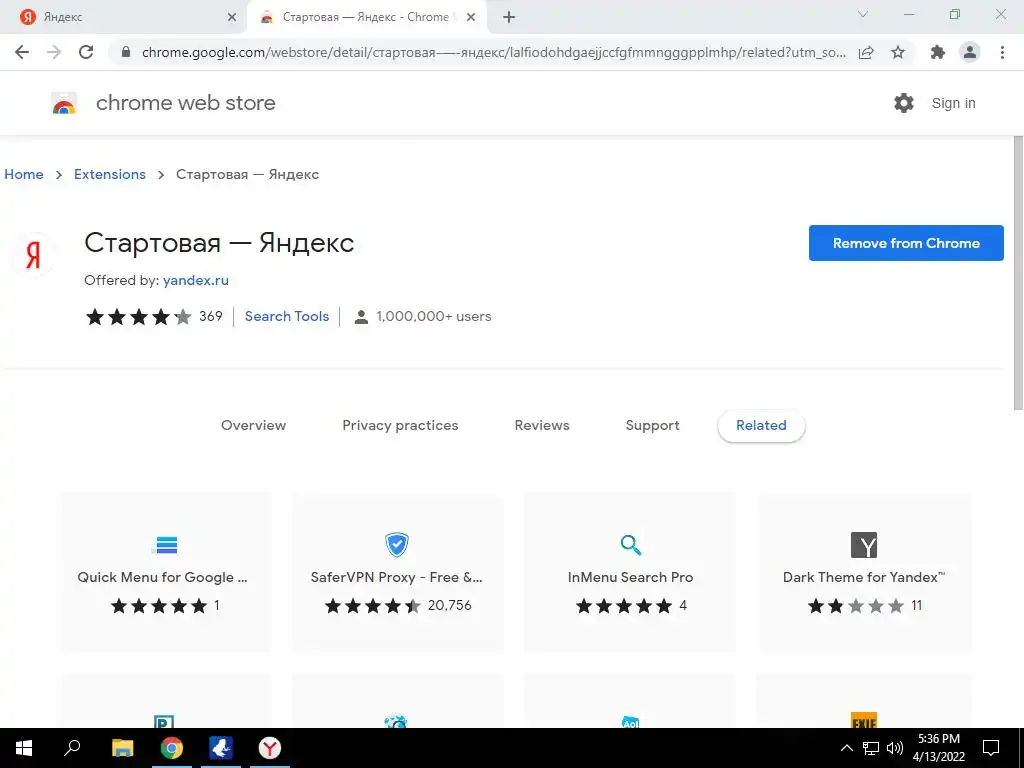Go to Extensions breadcrumb
Viewport: 1024px width, 768px height.
pos(110,174)
